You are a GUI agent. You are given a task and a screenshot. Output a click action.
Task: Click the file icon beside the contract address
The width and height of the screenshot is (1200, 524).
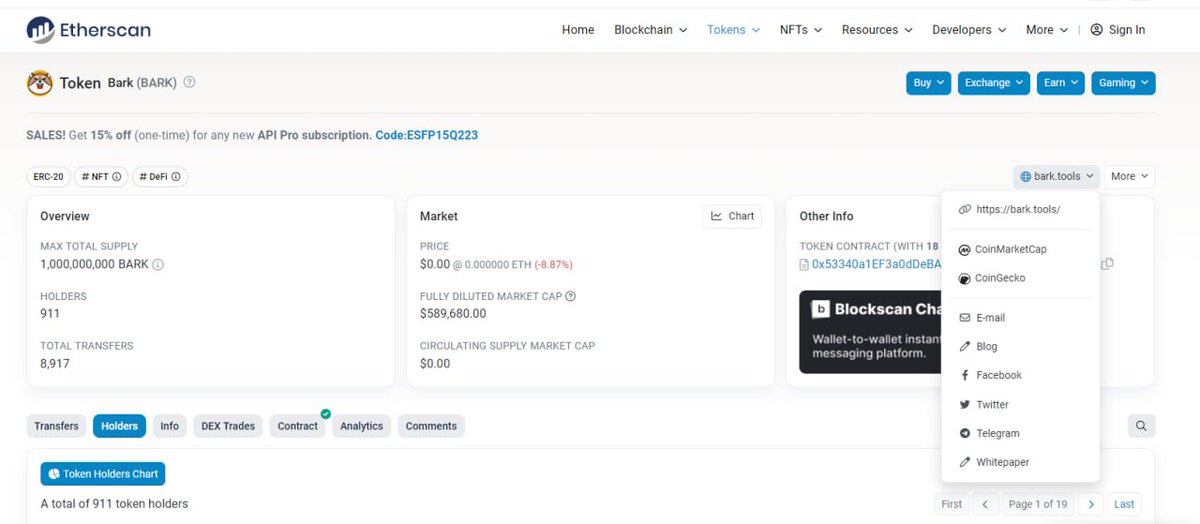804,265
